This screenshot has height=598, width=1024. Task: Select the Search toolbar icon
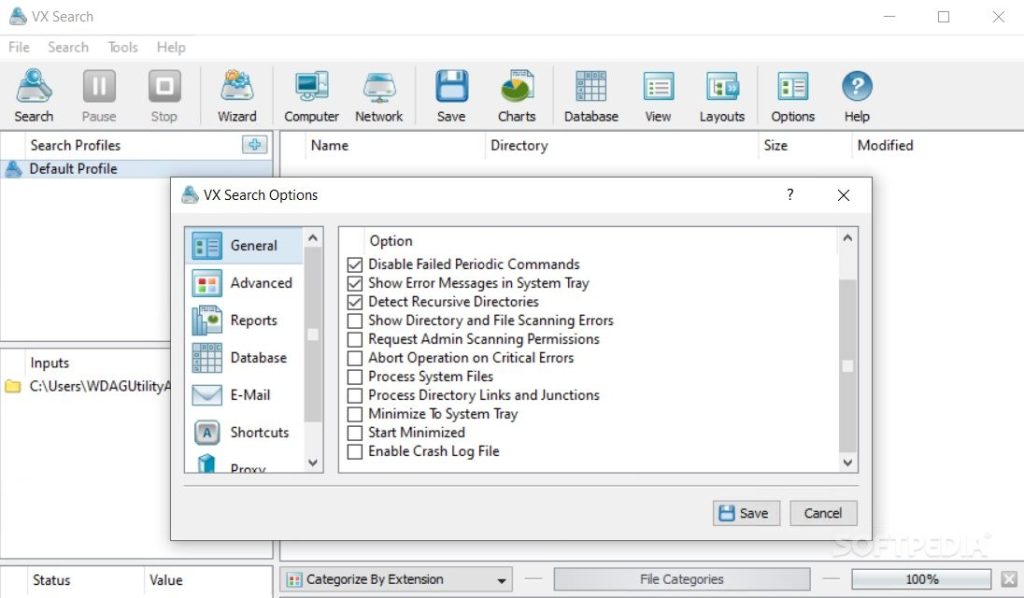point(33,93)
